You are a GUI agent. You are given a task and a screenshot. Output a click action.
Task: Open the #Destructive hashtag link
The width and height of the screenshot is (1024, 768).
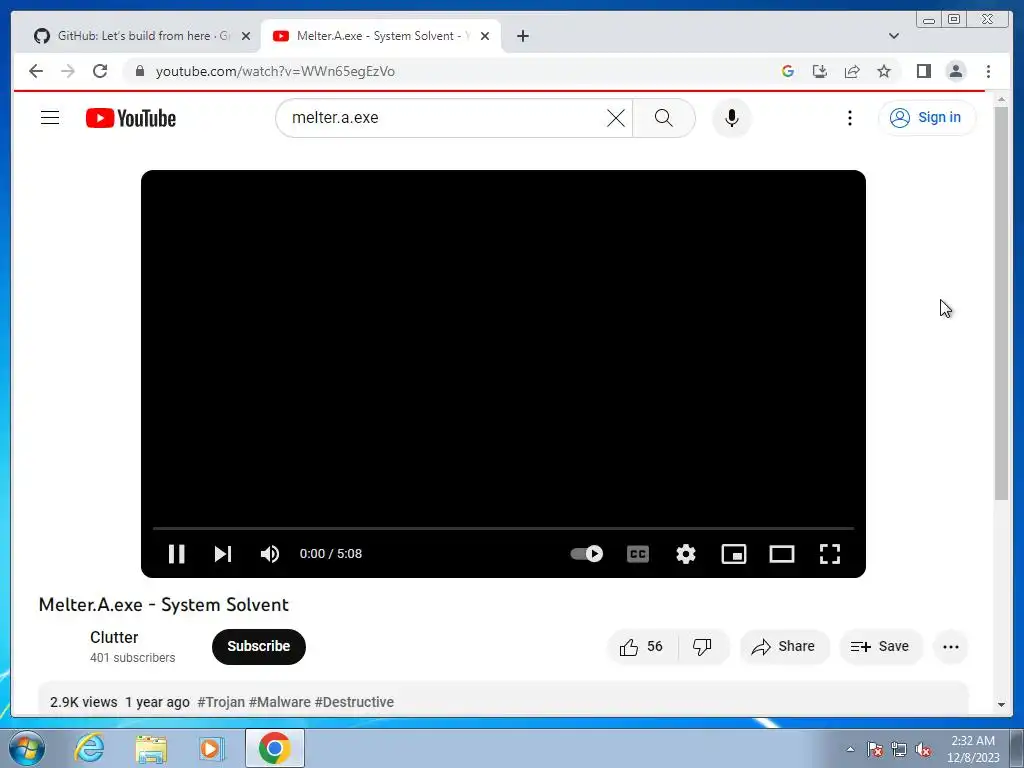[354, 702]
